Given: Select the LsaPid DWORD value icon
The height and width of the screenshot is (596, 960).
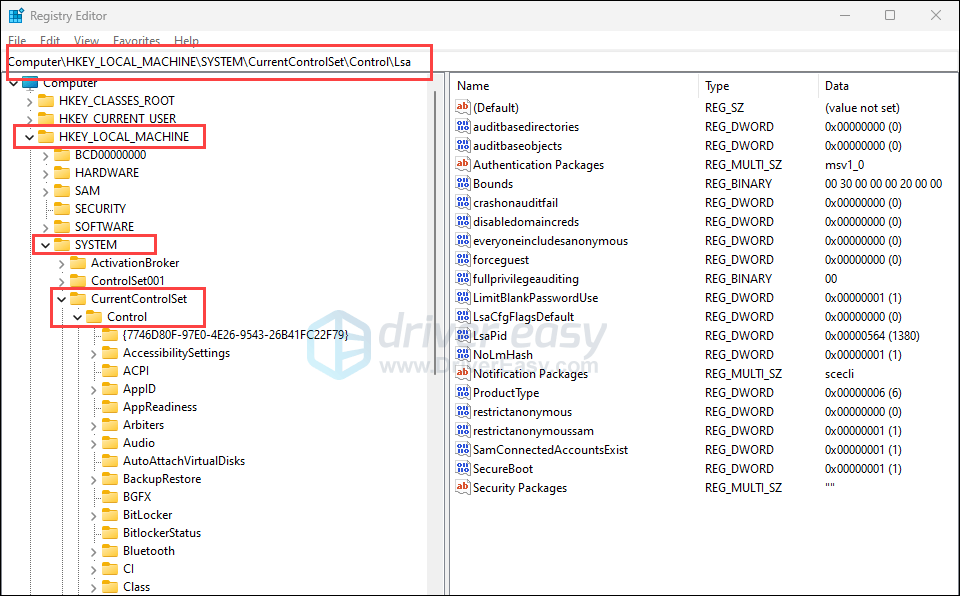Looking at the screenshot, I should pyautogui.click(x=462, y=336).
